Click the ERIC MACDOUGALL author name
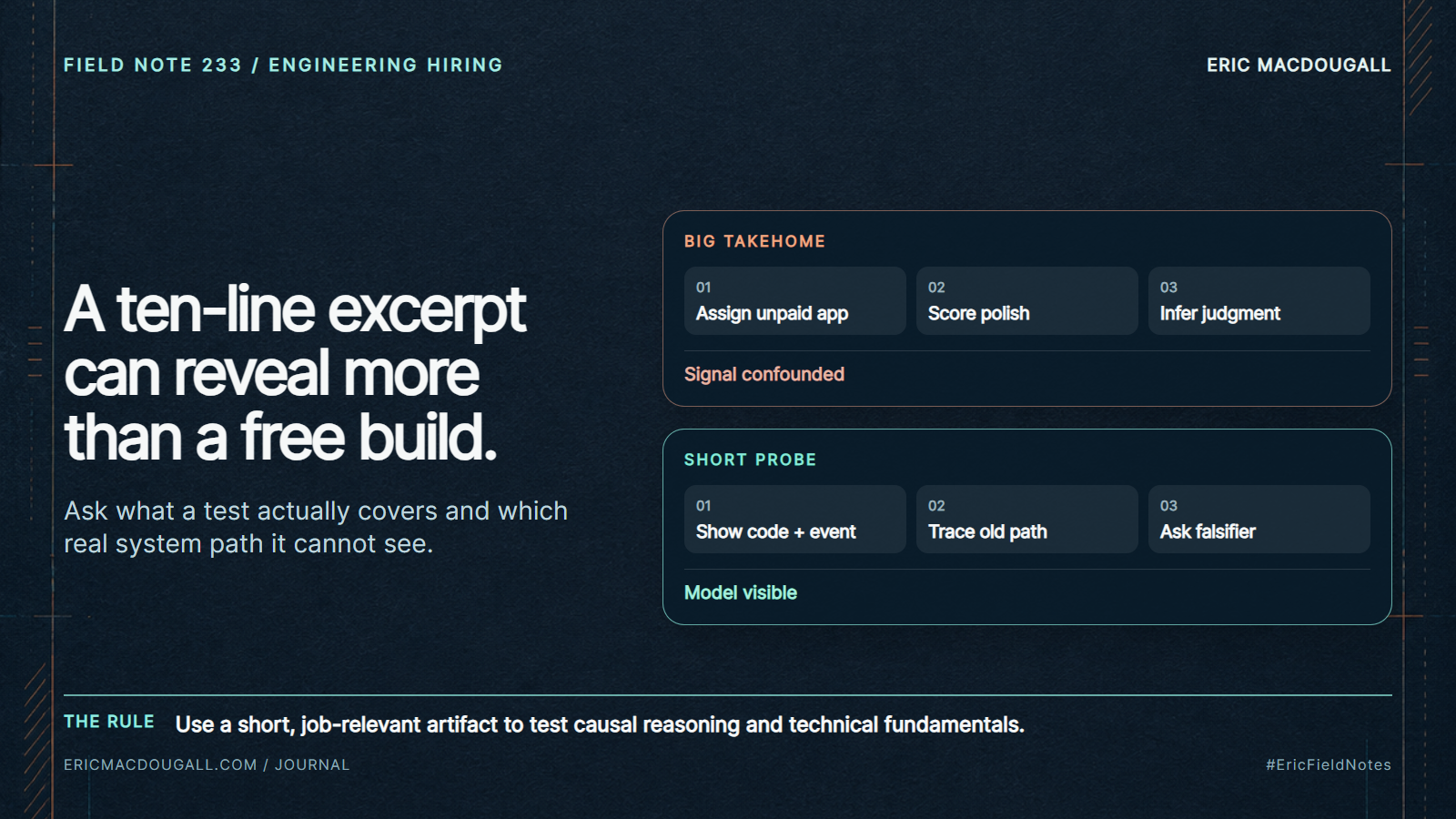This screenshot has height=819, width=1456. pyautogui.click(x=1299, y=65)
